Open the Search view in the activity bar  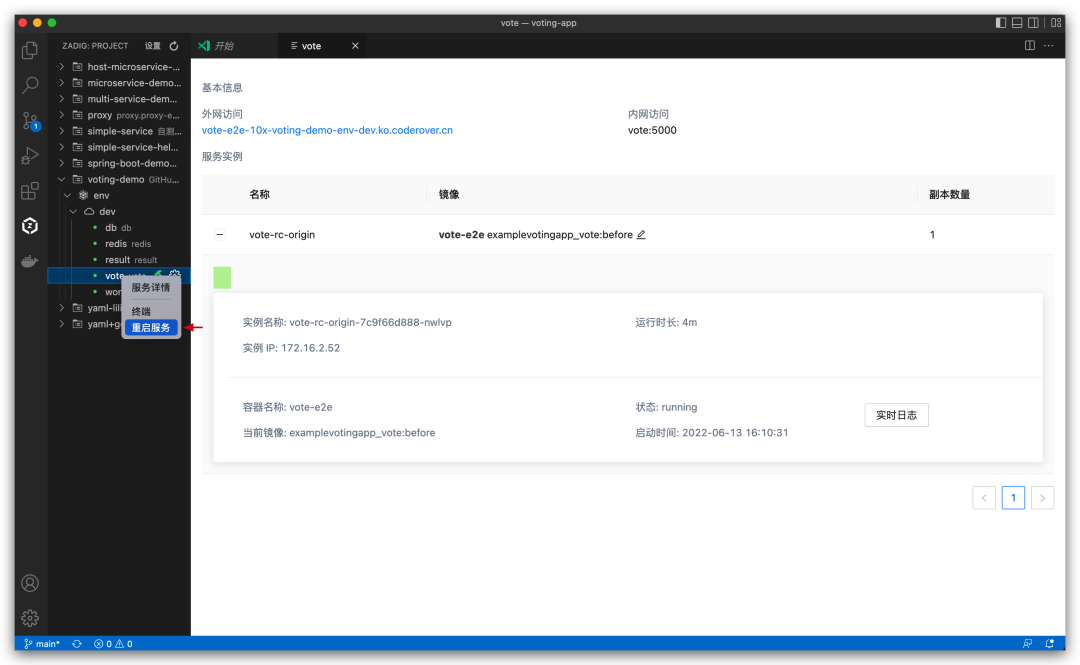30,85
